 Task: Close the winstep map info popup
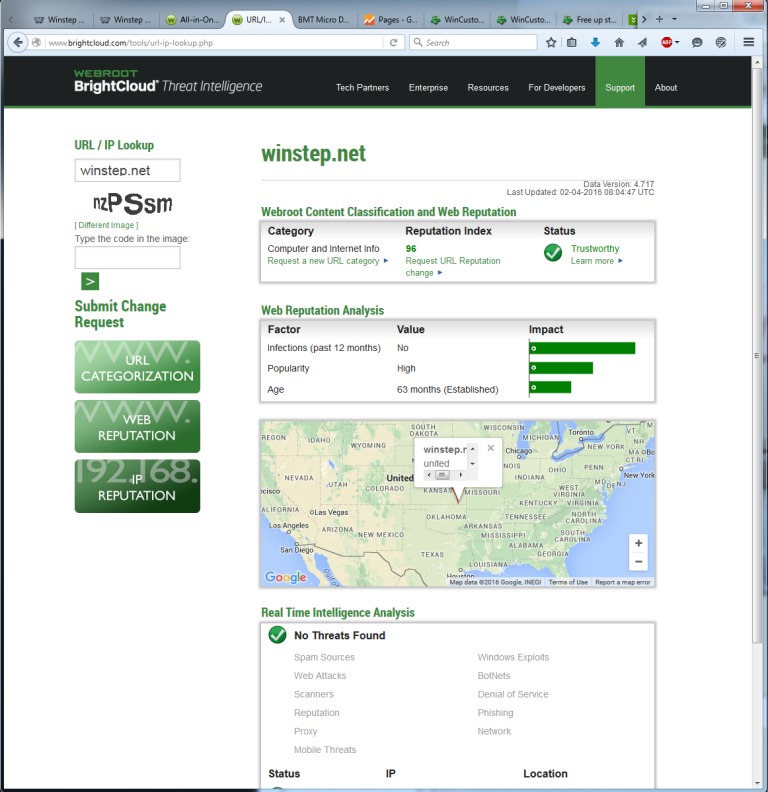[491, 448]
